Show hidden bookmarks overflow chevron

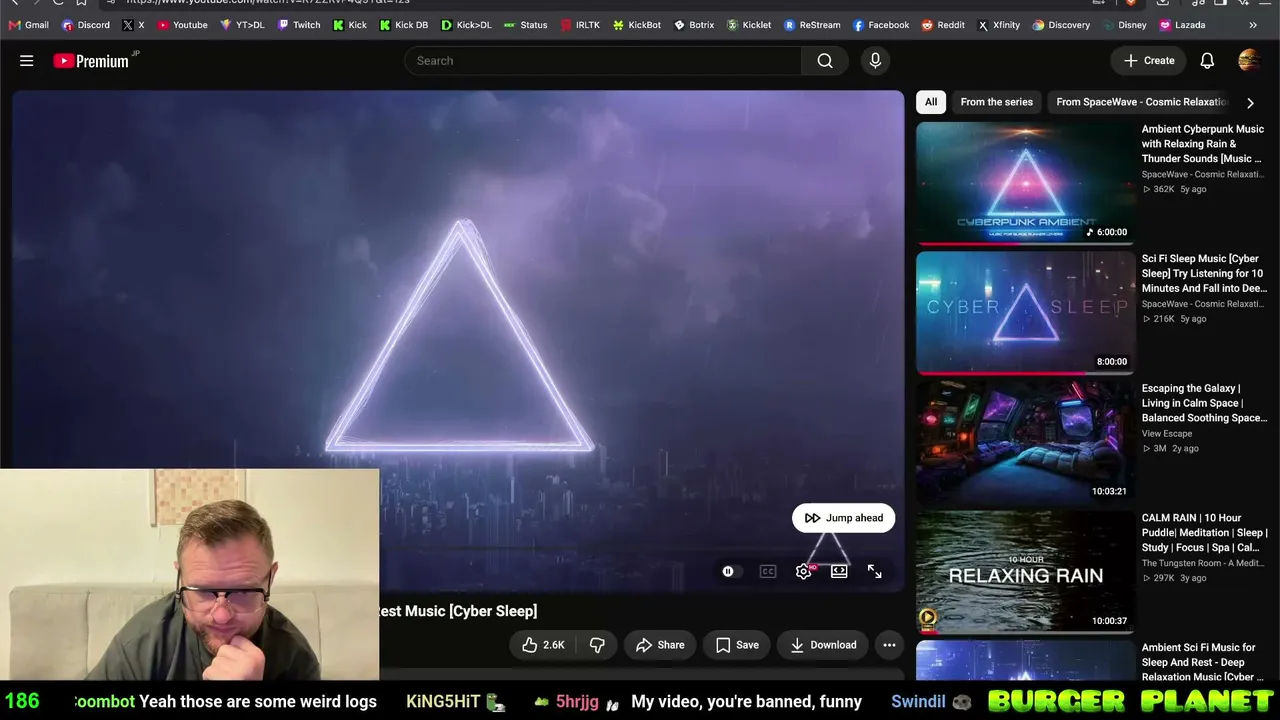click(x=1253, y=25)
